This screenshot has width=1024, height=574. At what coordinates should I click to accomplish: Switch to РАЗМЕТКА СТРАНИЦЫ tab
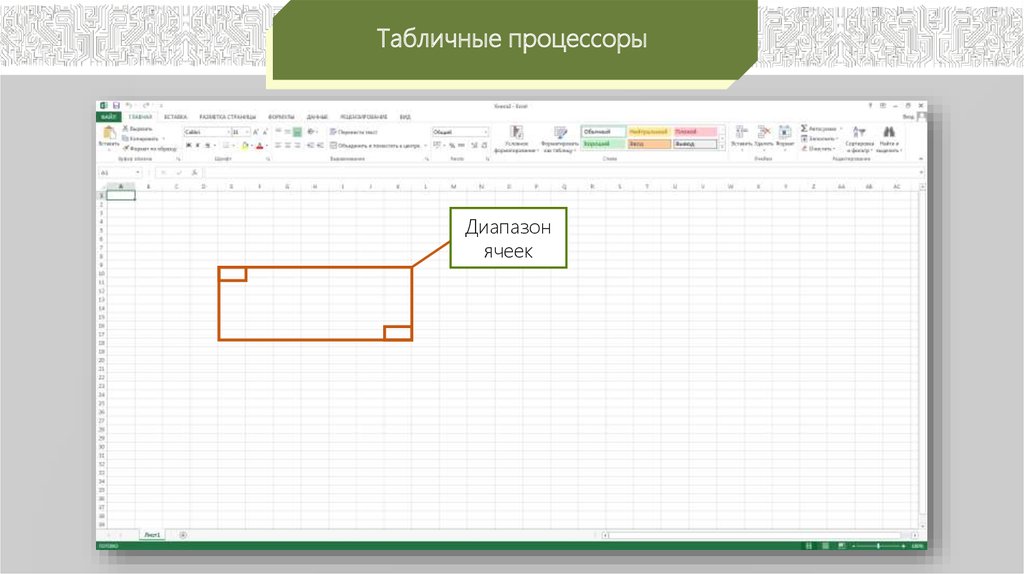[x=227, y=117]
